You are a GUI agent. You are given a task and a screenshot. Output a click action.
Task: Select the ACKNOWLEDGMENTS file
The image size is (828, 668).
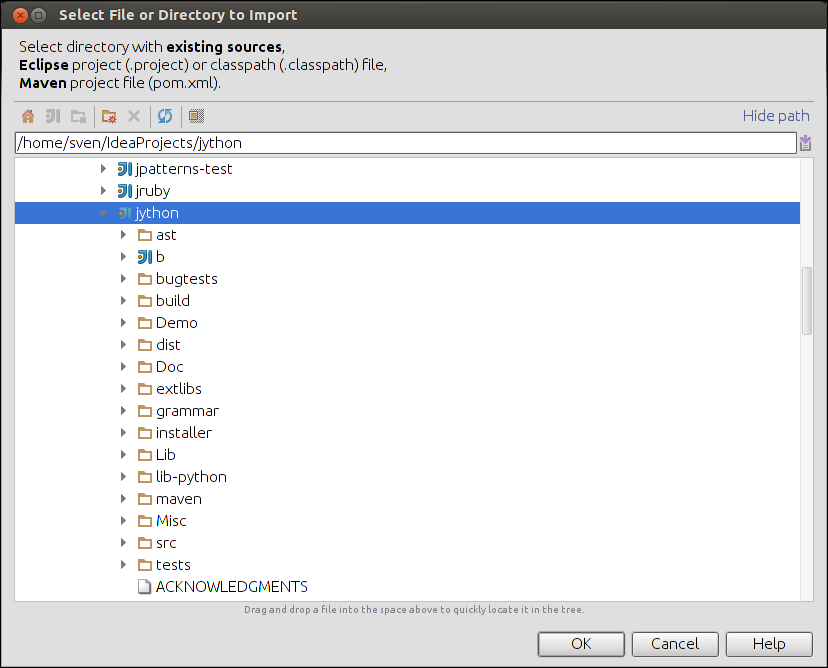point(232,586)
